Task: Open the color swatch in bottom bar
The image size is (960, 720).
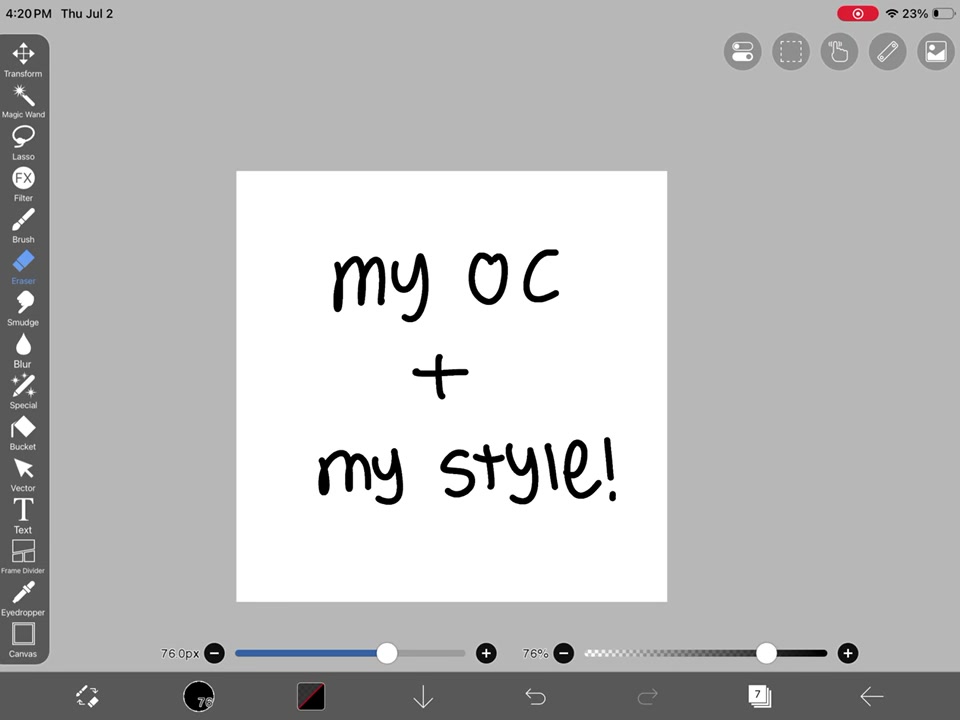Action: tap(311, 697)
